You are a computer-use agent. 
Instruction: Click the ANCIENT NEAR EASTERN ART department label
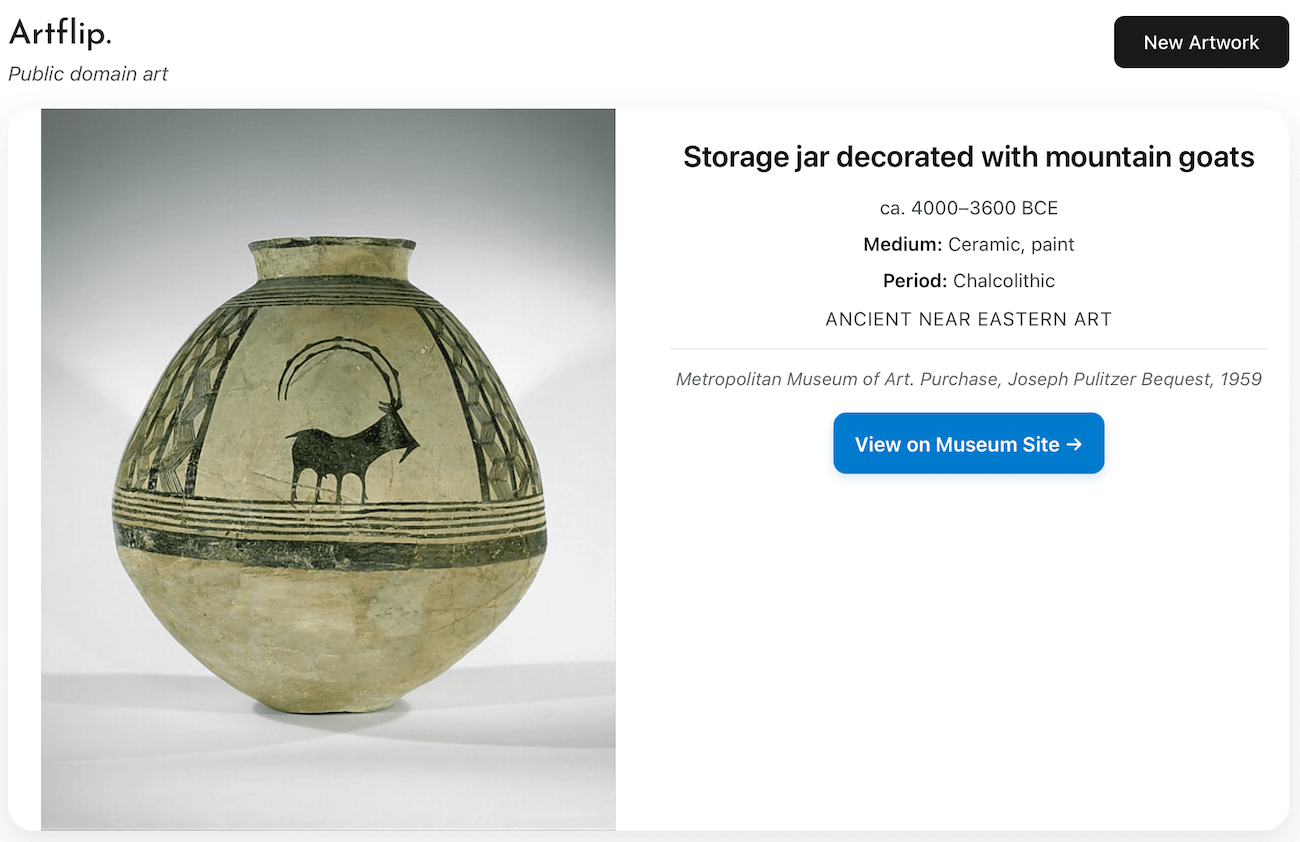pos(968,319)
